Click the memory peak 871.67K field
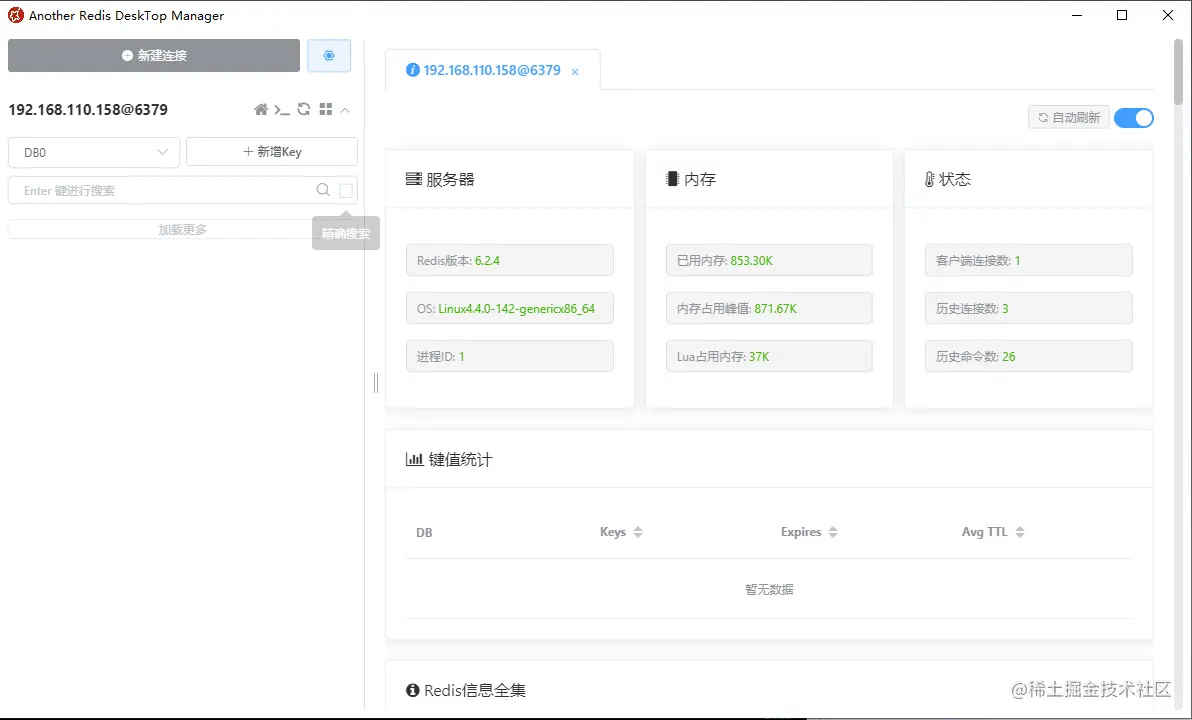 [x=769, y=308]
